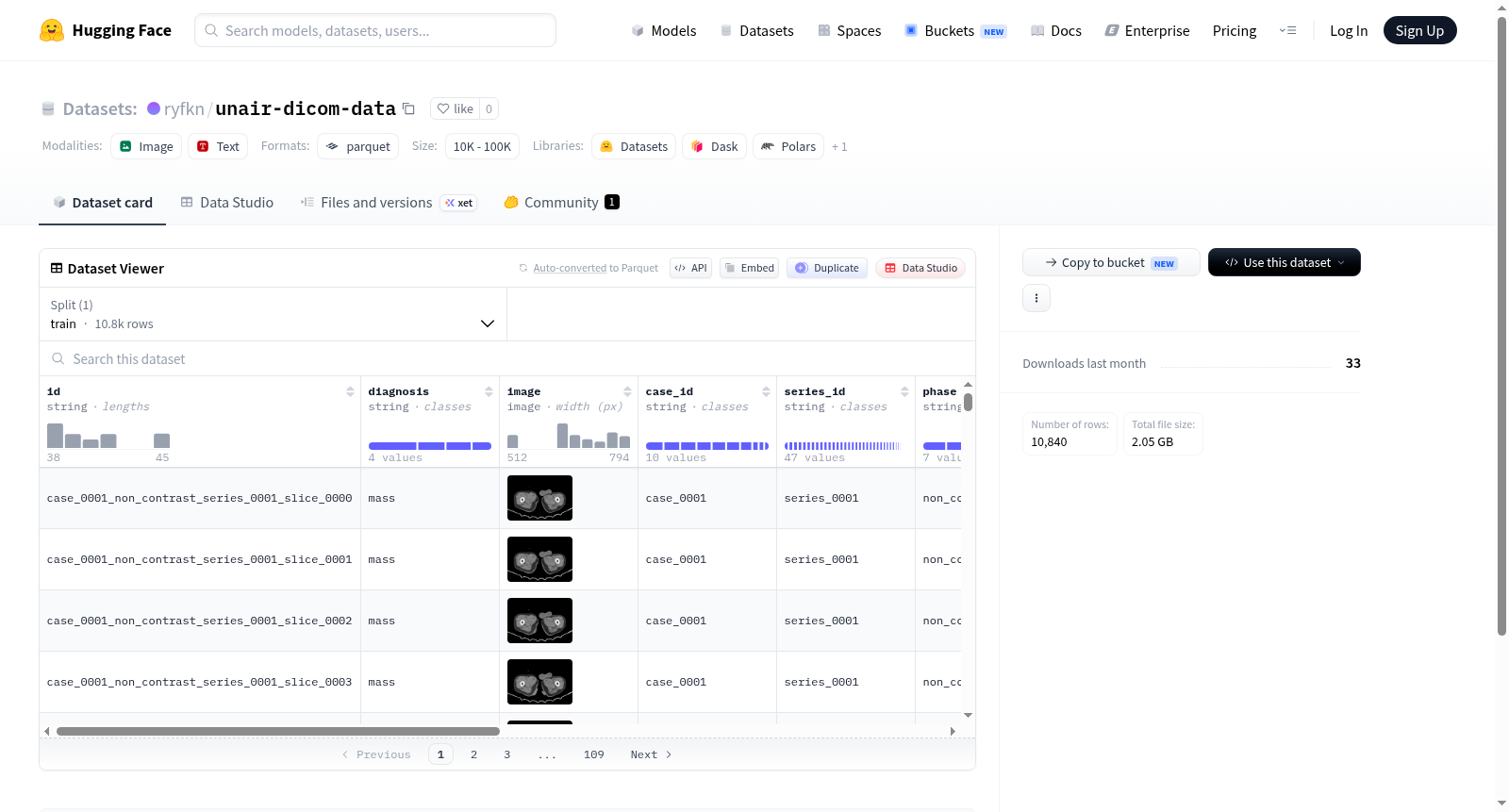Click the Dask library tag
The width and height of the screenshot is (1509, 812).
pos(714,146)
